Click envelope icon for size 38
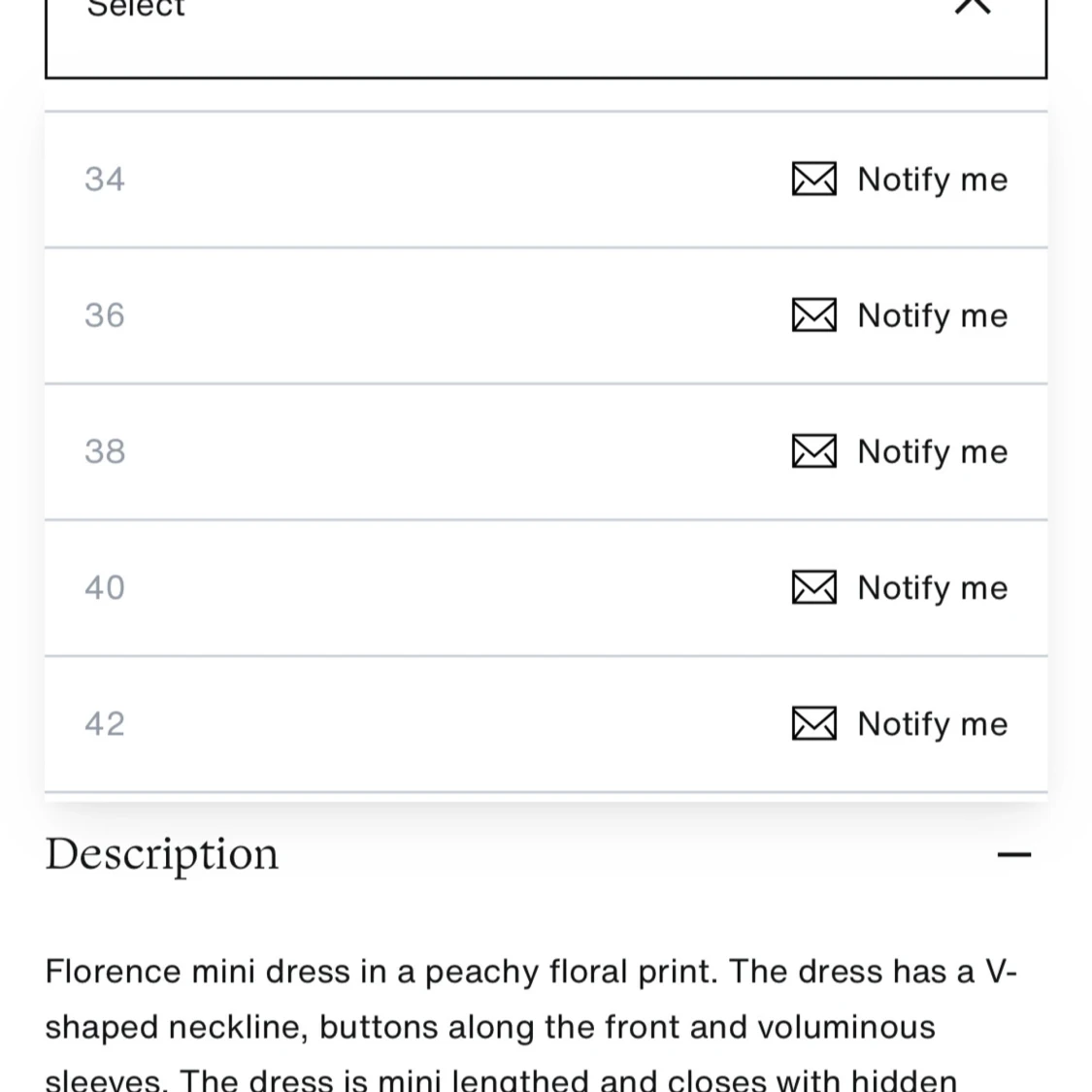Viewport: 1092px width, 1092px height. point(813,451)
